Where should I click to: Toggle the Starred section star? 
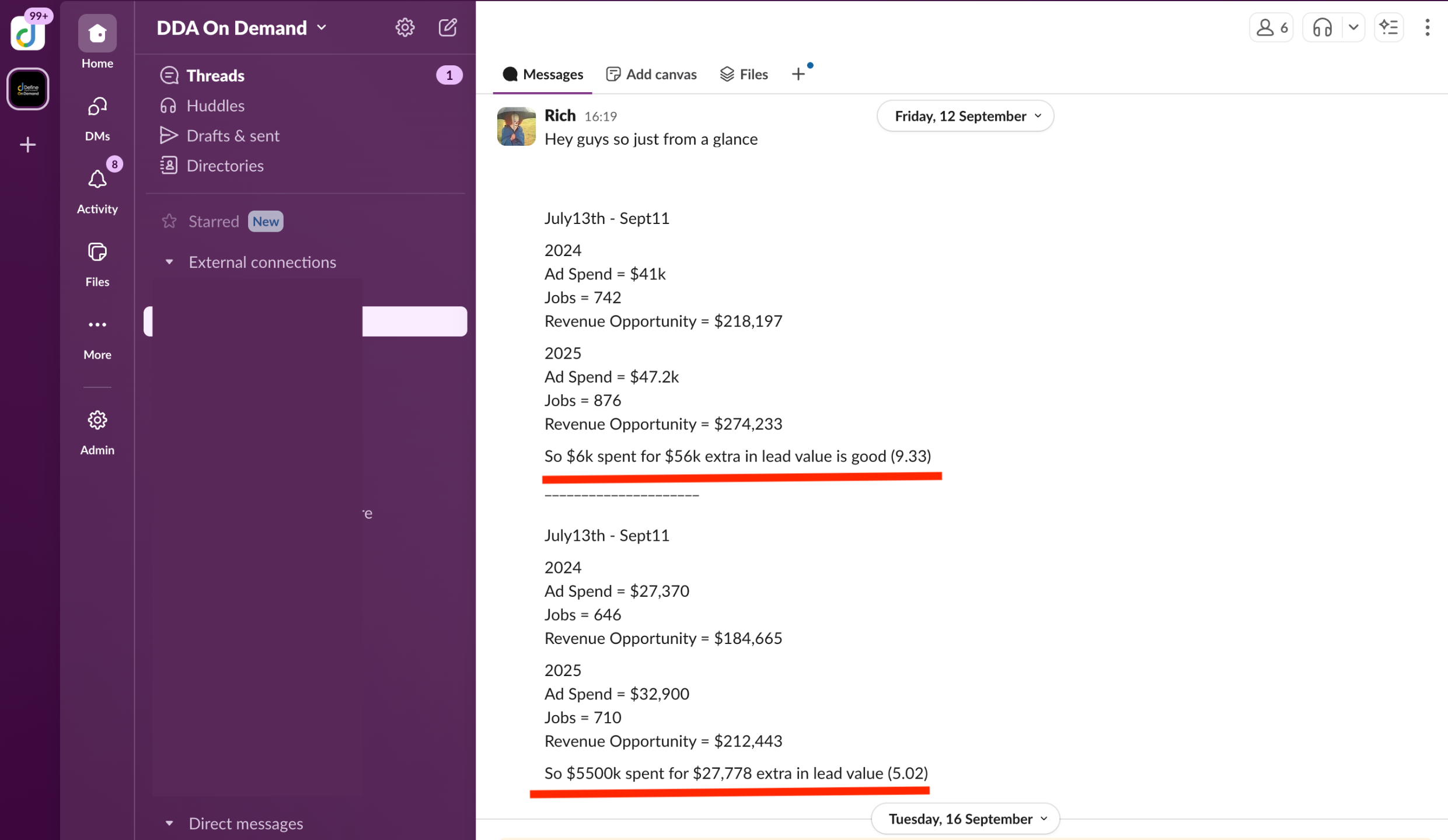[169, 221]
